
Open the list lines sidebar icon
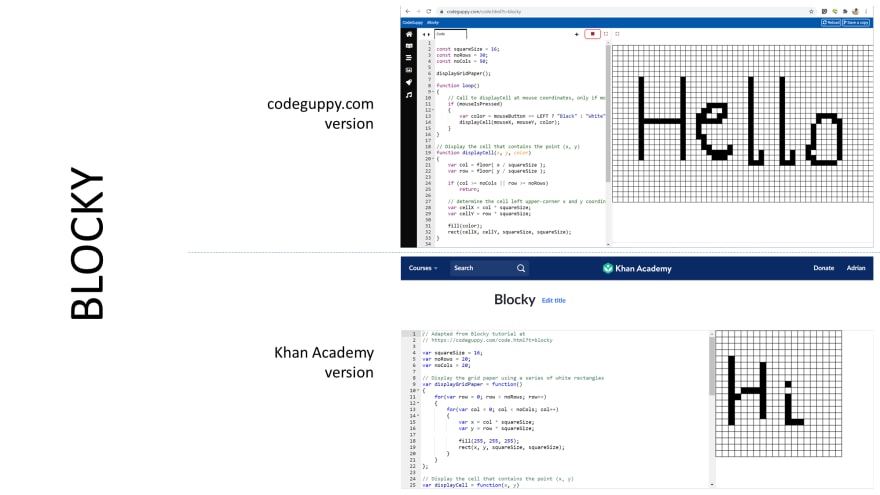click(409, 58)
